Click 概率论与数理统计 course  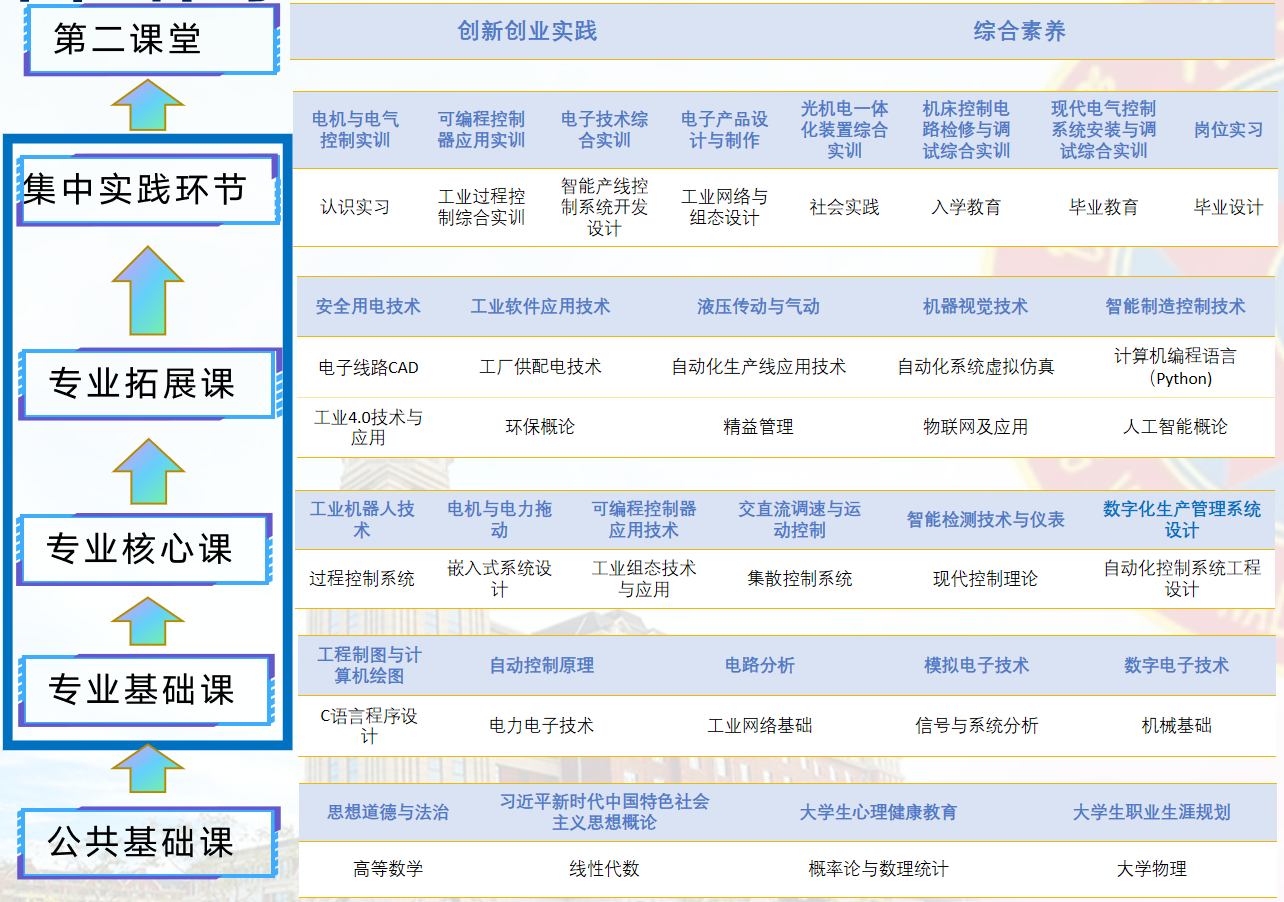tap(878, 869)
